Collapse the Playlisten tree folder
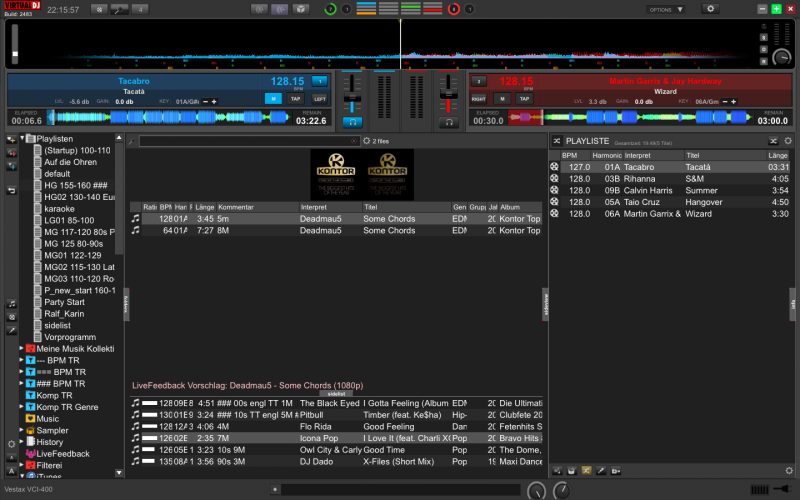The height and width of the screenshot is (500, 800). (22, 138)
